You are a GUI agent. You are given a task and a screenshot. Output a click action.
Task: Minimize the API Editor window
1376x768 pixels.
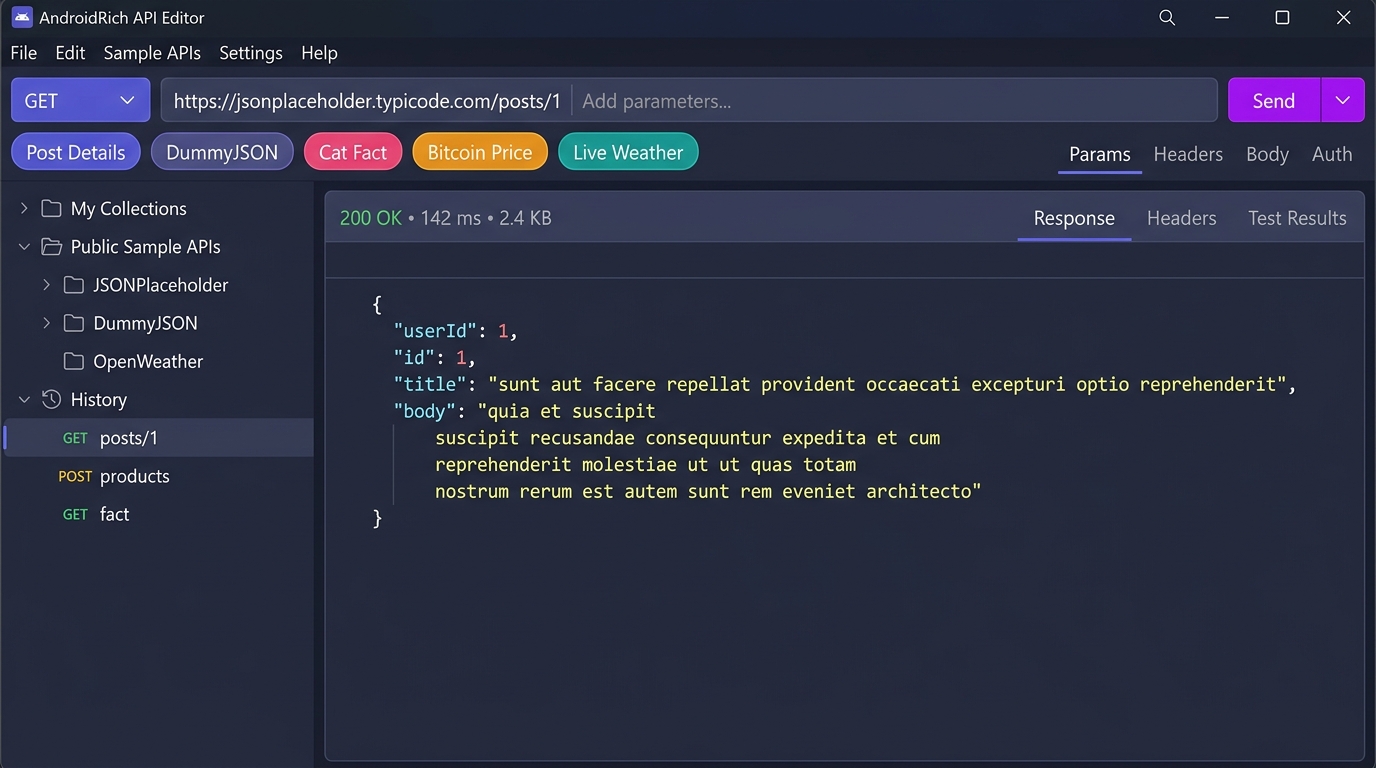click(x=1222, y=17)
